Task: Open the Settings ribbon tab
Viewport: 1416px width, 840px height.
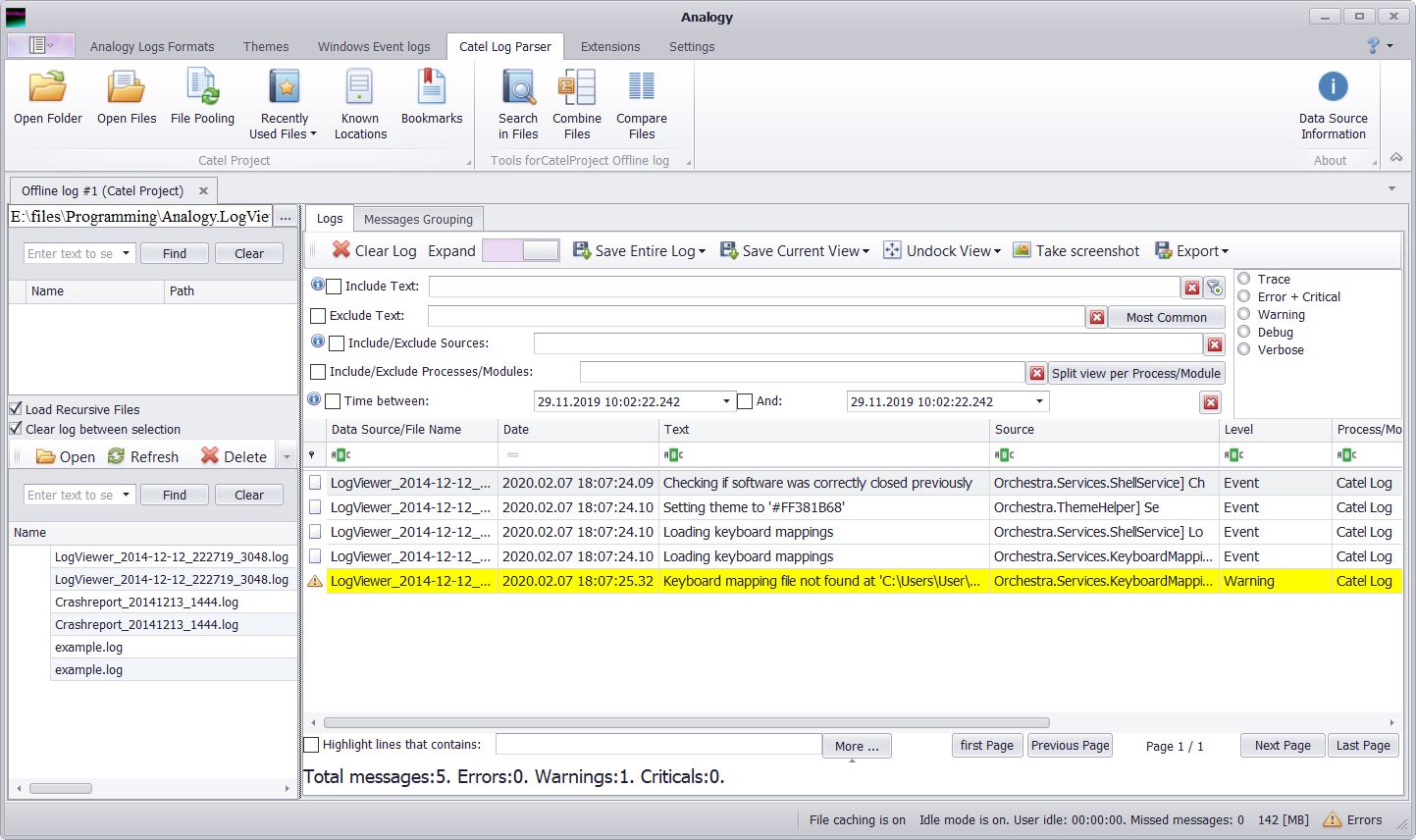Action: 692,46
